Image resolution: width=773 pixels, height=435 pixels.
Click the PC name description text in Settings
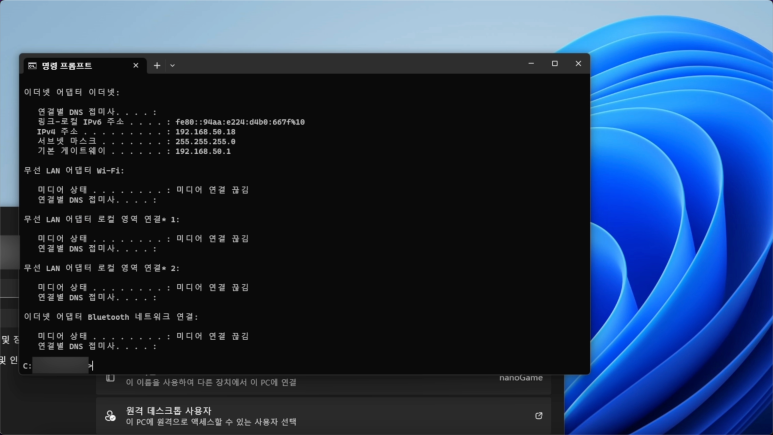coord(211,382)
